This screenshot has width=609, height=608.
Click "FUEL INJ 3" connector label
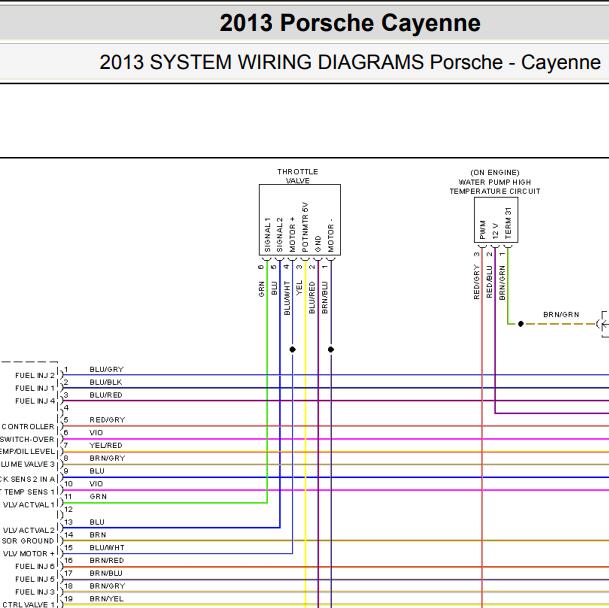coord(35,592)
